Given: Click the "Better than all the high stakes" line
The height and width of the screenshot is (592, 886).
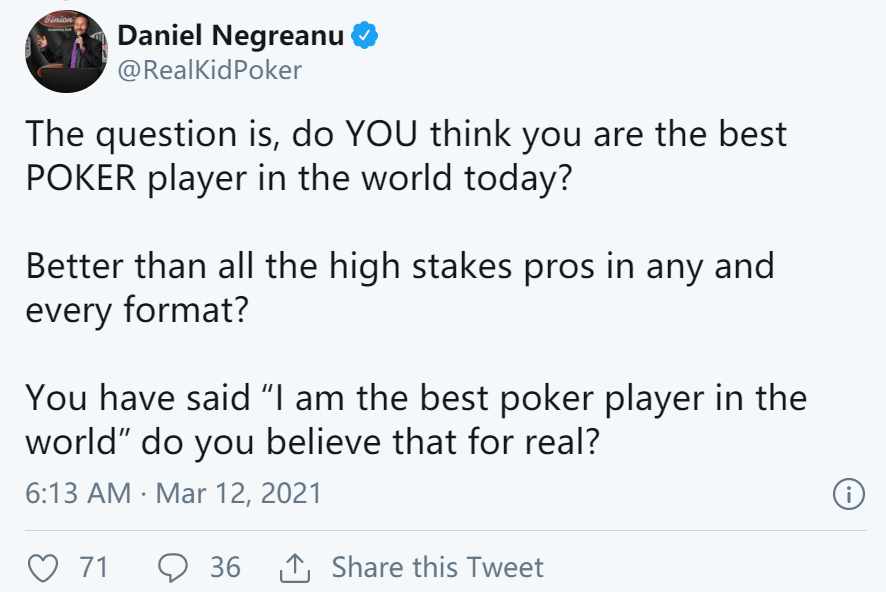Looking at the screenshot, I should [x=400, y=266].
